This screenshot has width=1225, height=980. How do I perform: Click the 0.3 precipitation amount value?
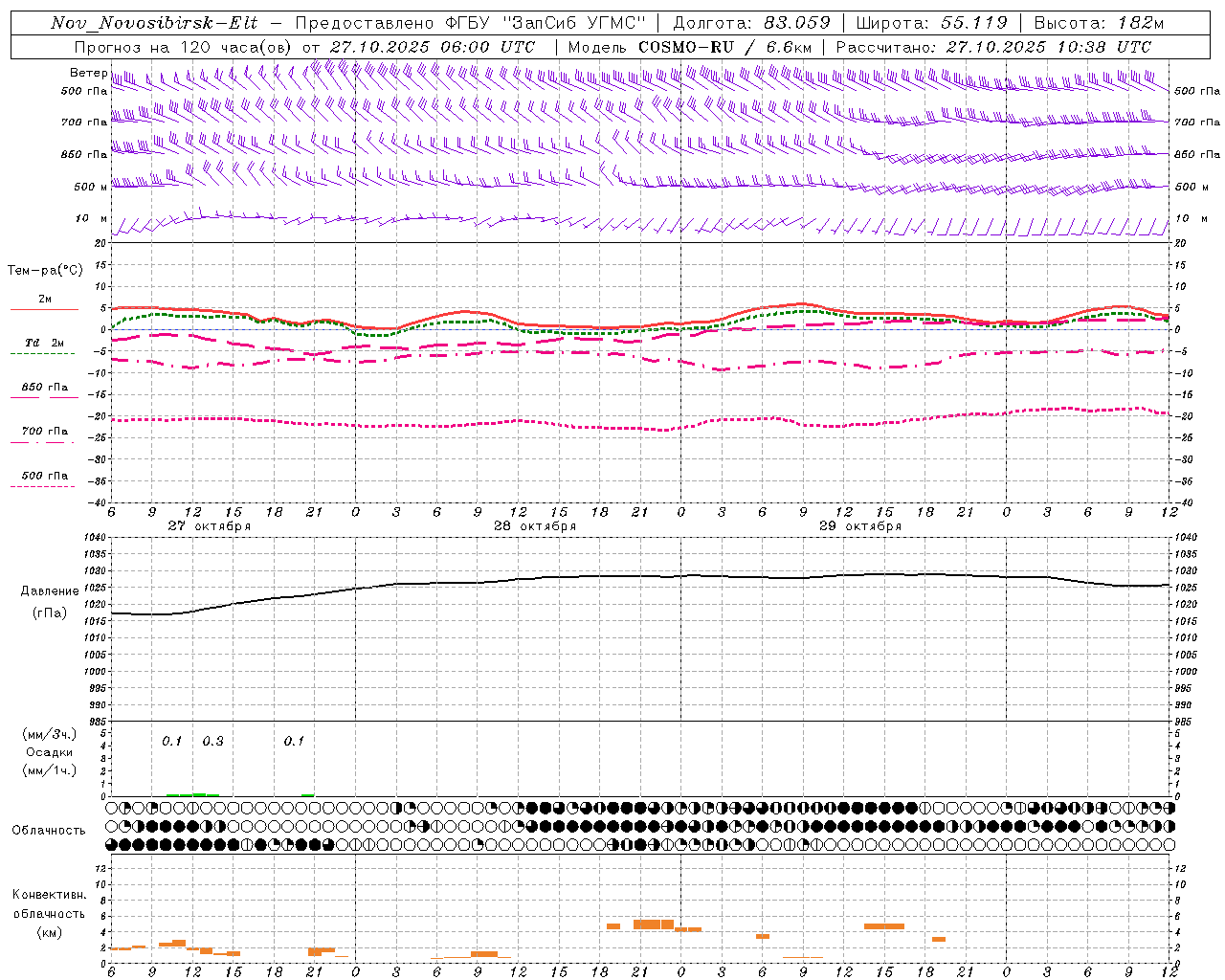point(212,742)
